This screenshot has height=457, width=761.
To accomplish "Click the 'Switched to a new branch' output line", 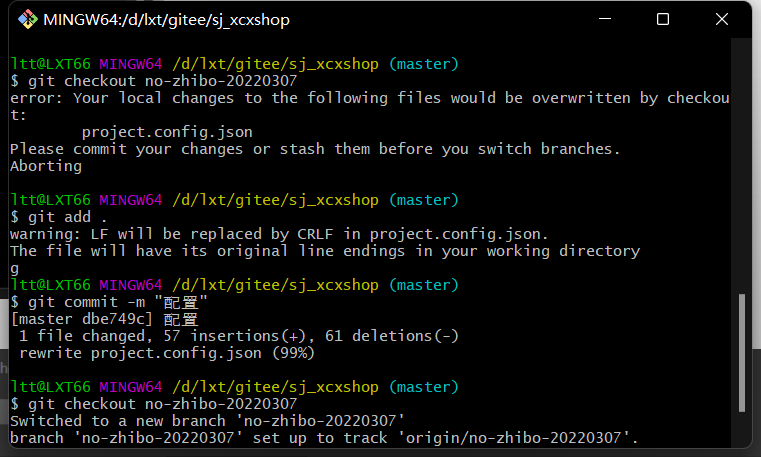I will point(207,421).
